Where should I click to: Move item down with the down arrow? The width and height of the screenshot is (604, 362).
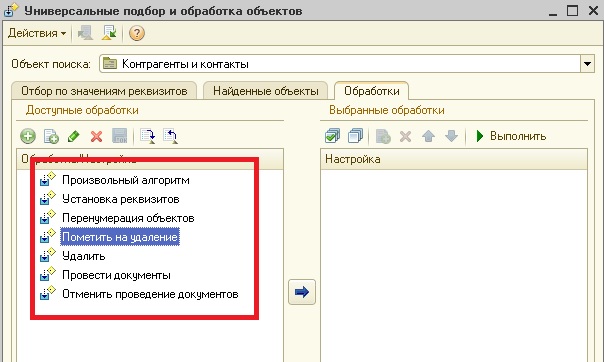coord(451,136)
